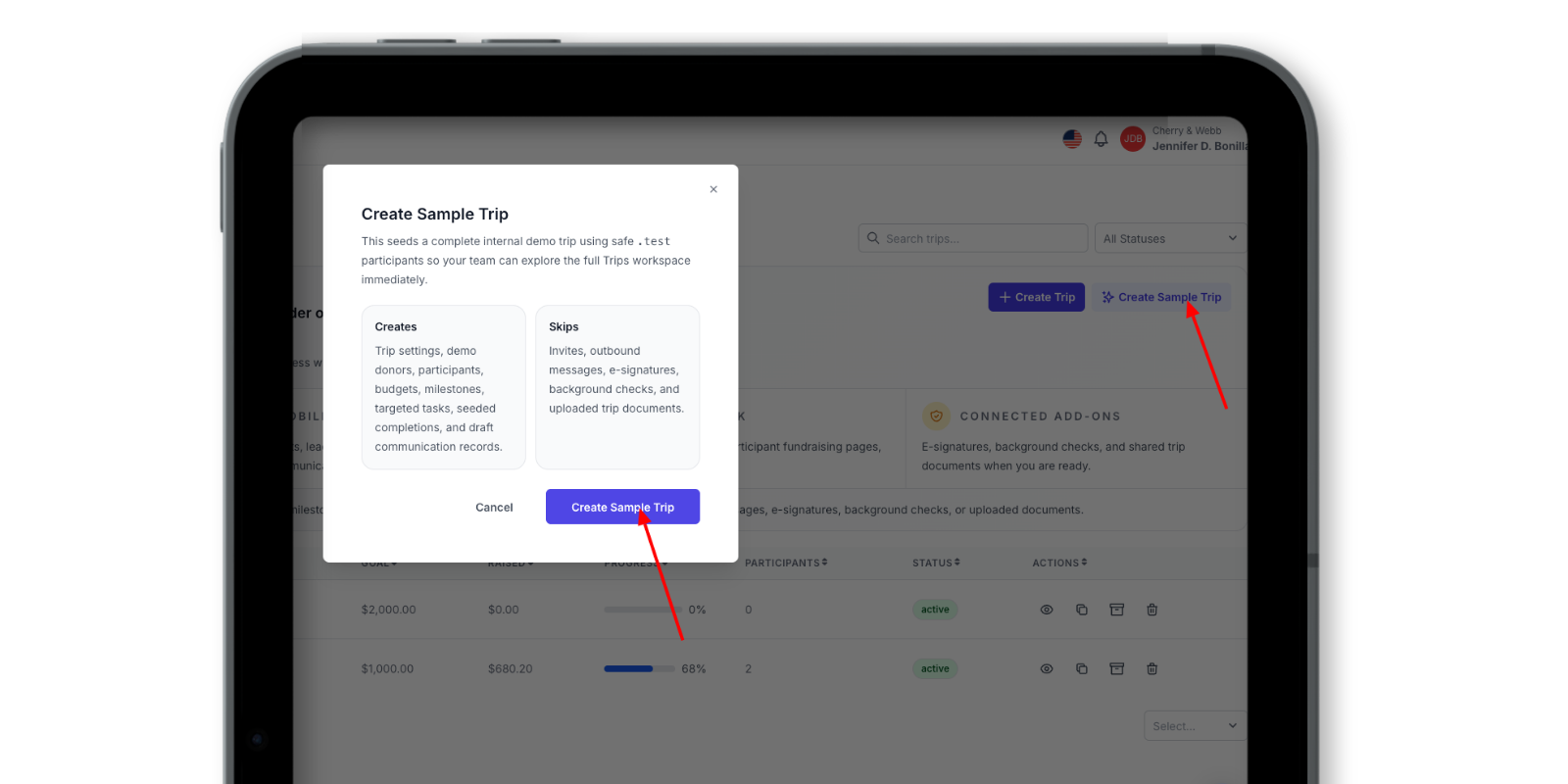Archive the second trip row
This screenshot has width=1568, height=784.
point(1116,668)
